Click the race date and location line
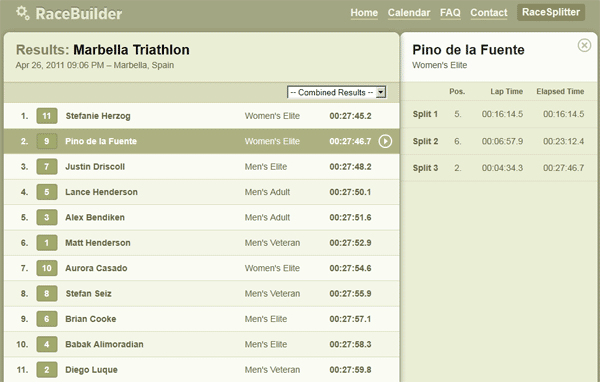Viewport: 600px width, 382px height. click(95, 65)
